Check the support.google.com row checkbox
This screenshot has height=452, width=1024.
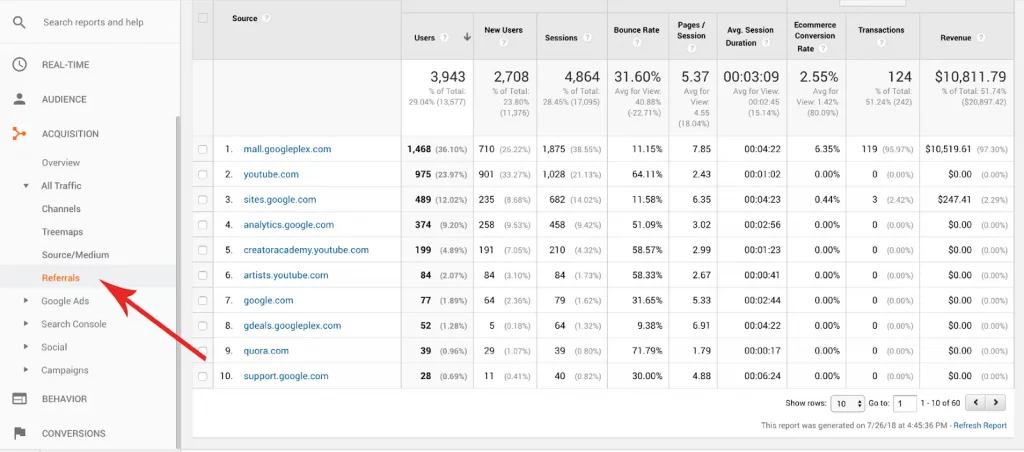(202, 376)
